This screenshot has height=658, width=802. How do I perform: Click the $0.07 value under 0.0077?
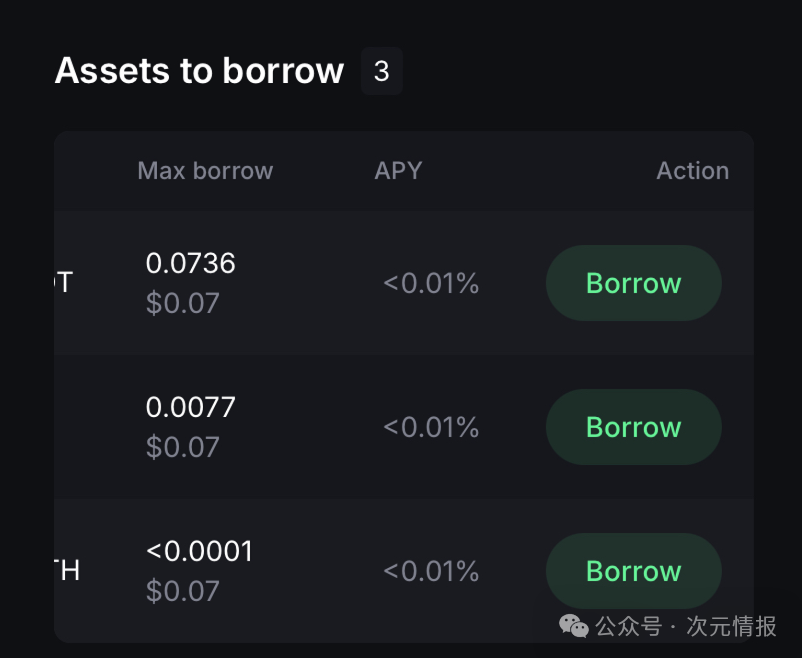tap(182, 447)
